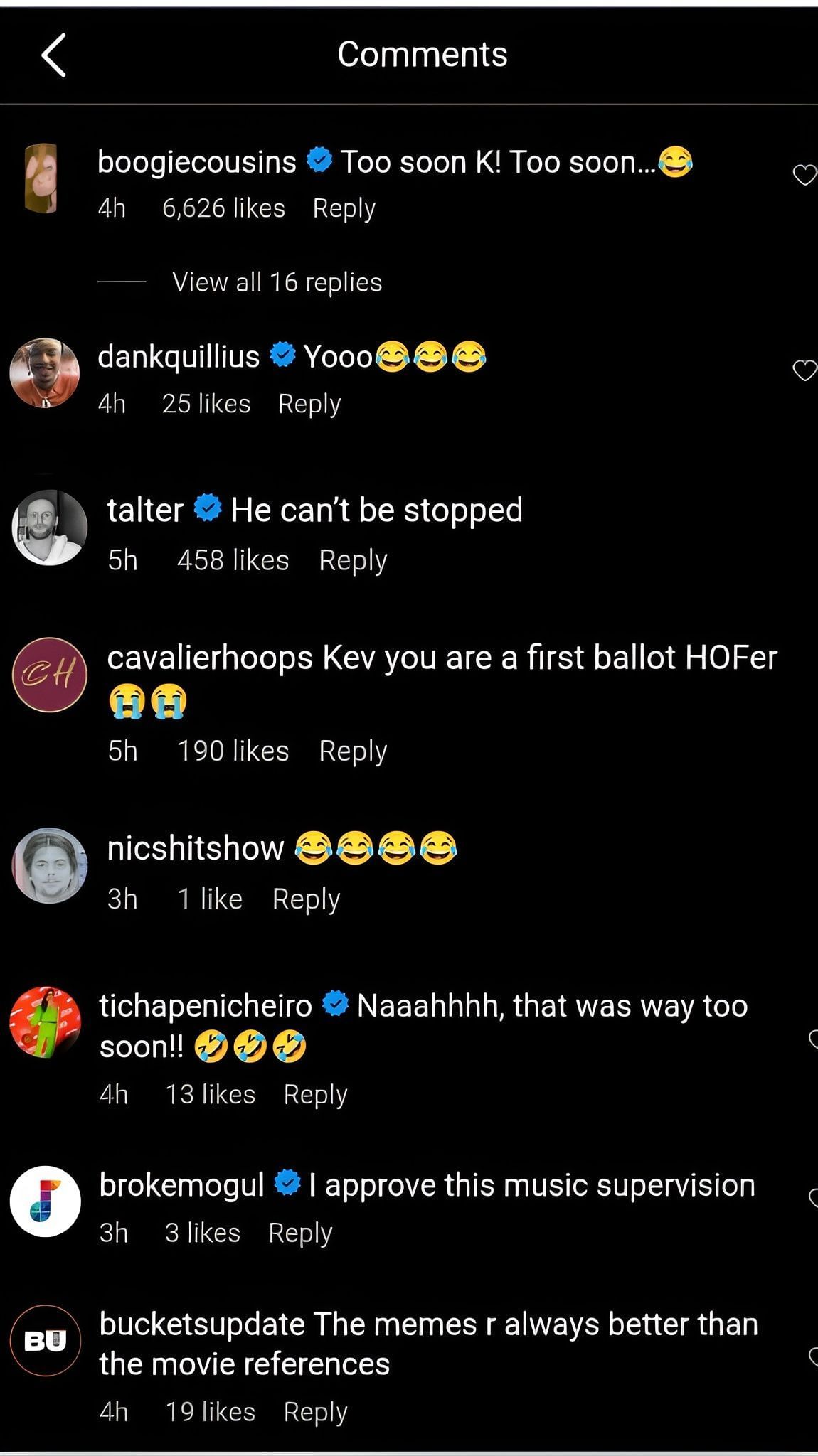Tap the back arrow icon

54,55
